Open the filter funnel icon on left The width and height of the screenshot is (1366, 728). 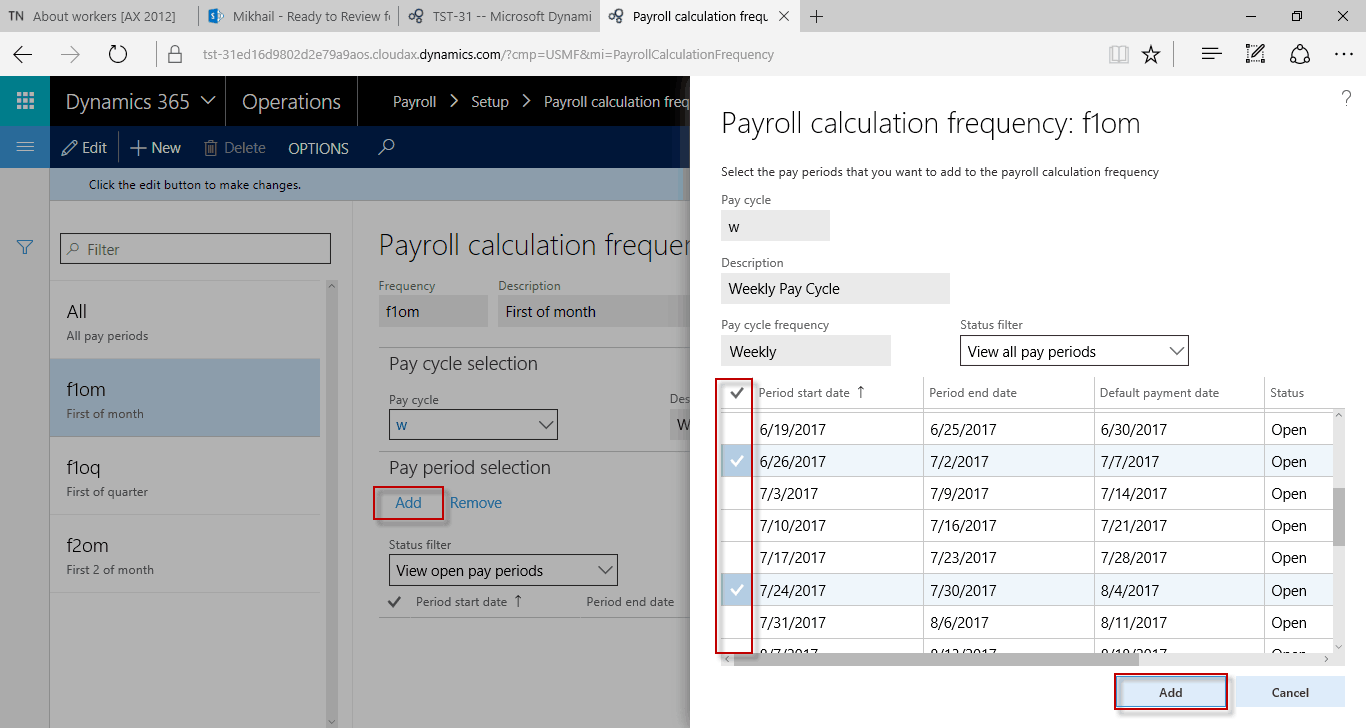coord(25,248)
